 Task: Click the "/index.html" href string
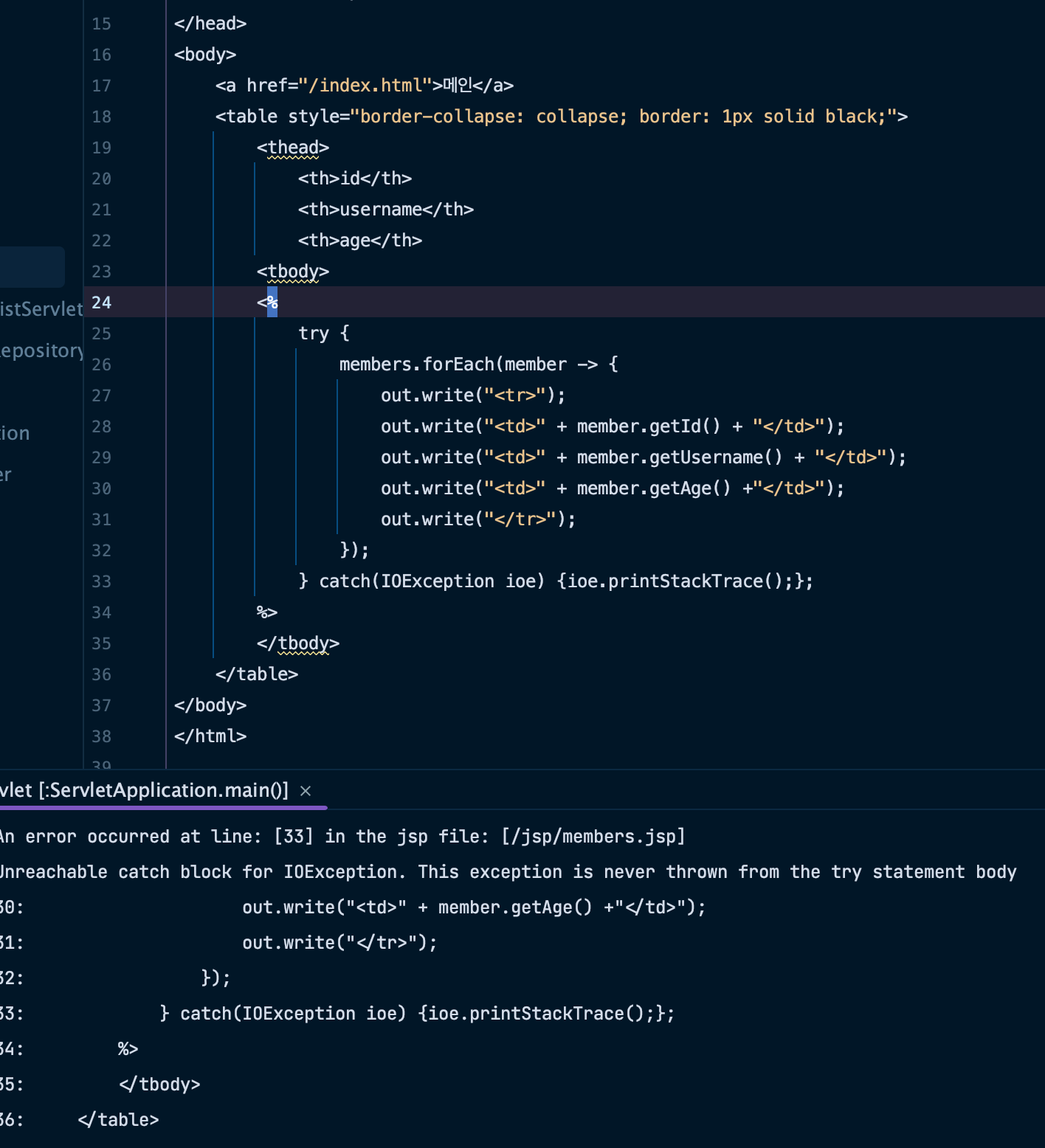pos(365,86)
